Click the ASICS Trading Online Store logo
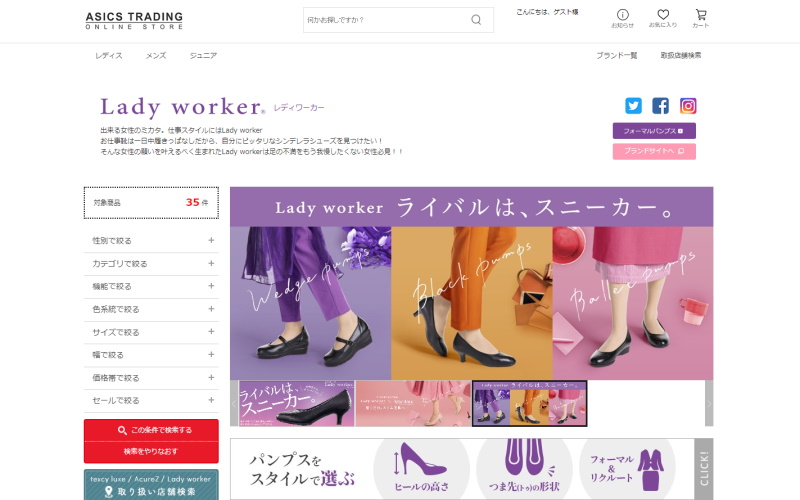This screenshot has height=500, width=800. point(134,20)
